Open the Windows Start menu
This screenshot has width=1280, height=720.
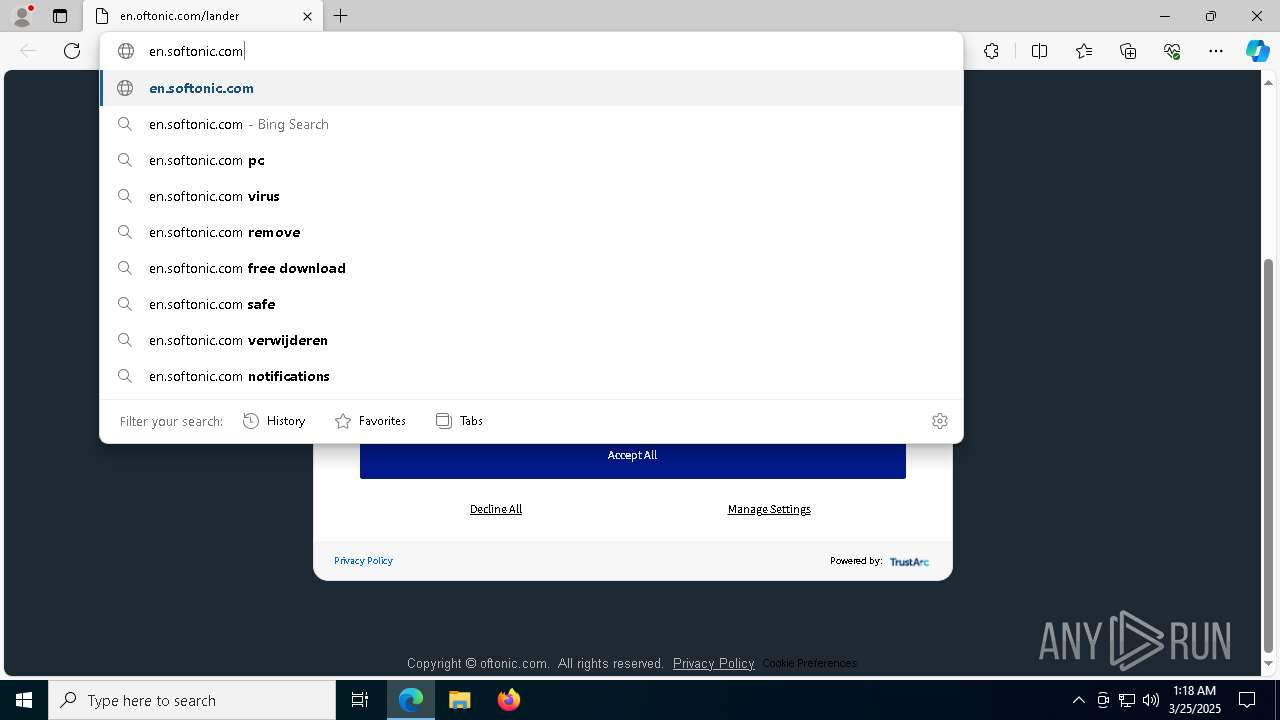[x=24, y=700]
